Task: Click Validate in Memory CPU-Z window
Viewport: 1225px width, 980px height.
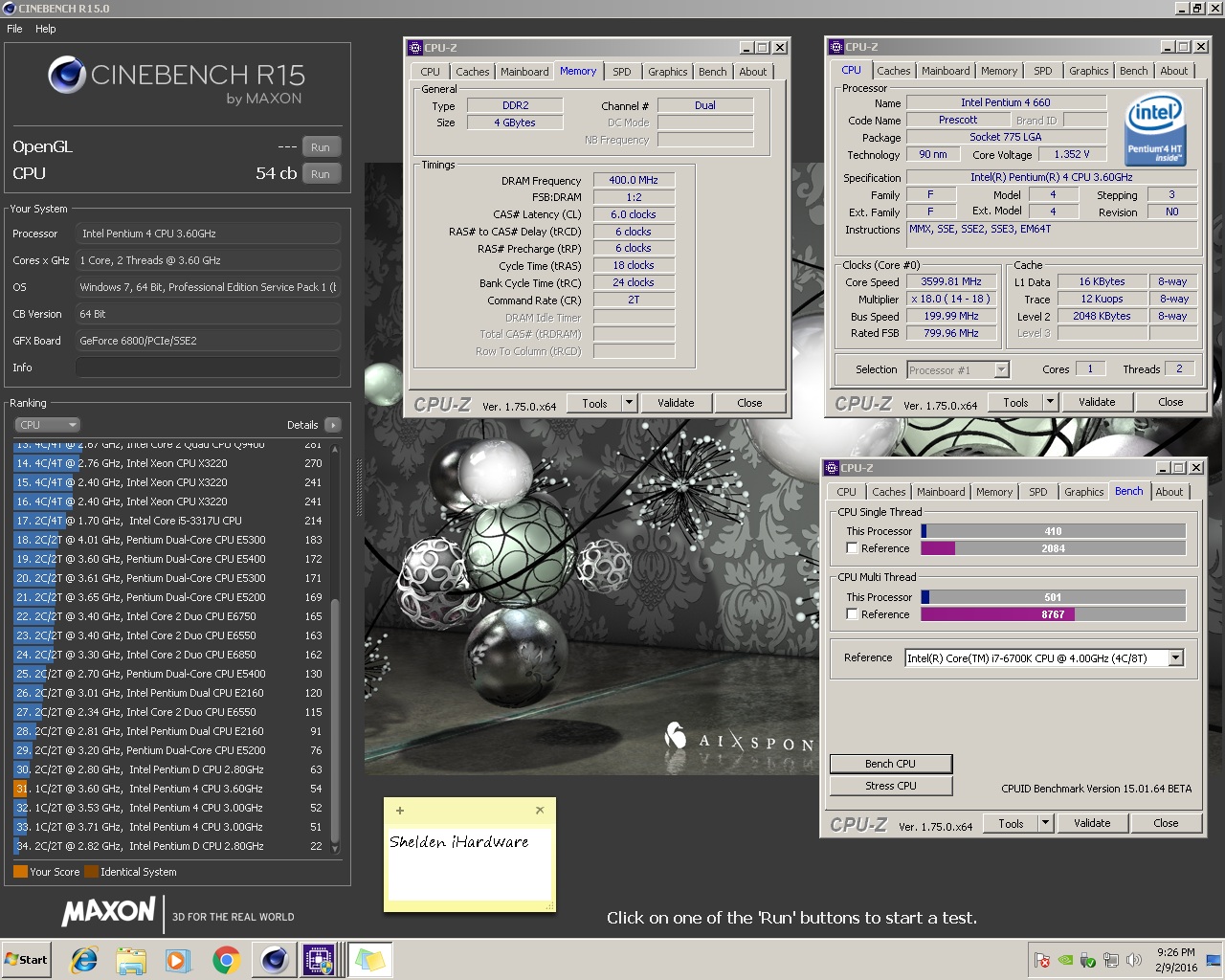Action: [x=676, y=403]
